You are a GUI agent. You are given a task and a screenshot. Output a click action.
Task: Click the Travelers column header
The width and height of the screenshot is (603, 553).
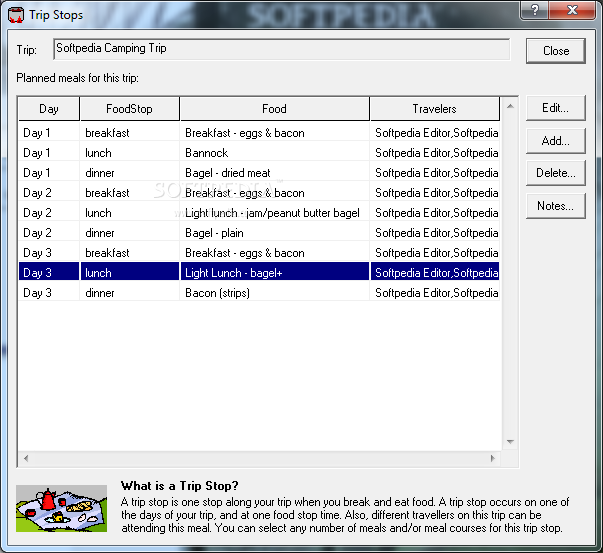pos(435,109)
